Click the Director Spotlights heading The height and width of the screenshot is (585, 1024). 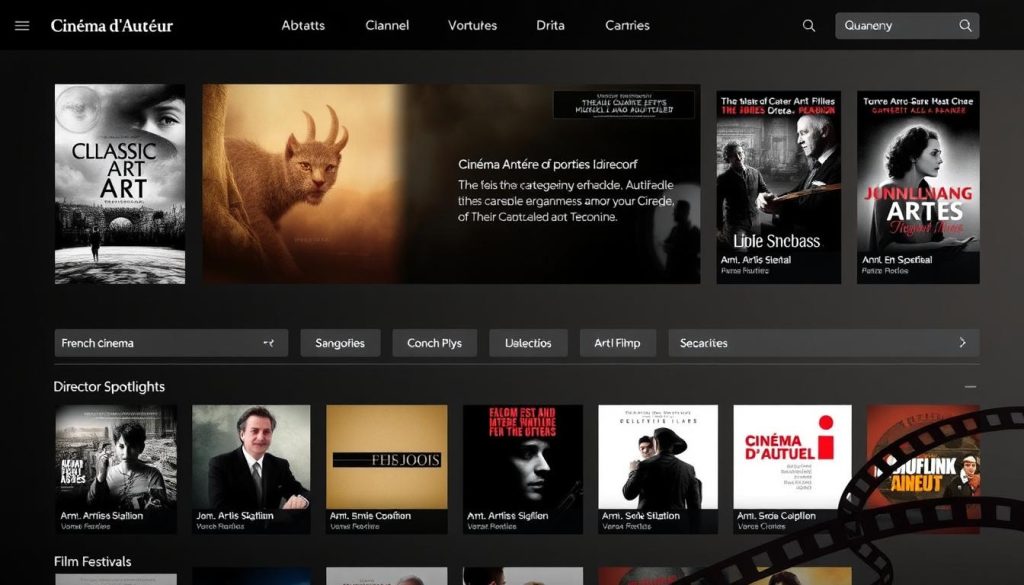tap(110, 386)
